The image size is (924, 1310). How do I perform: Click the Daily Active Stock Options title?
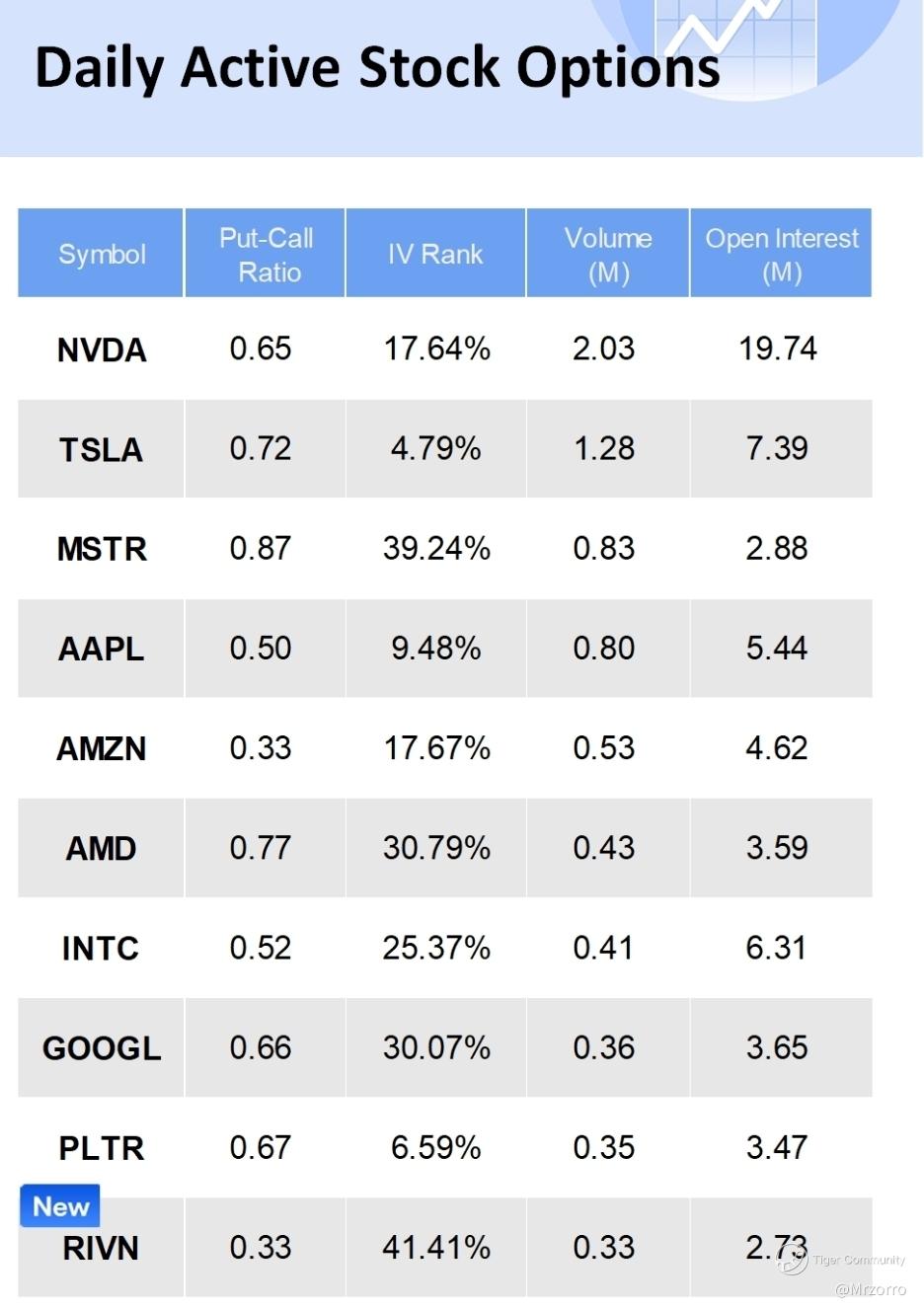click(x=377, y=68)
